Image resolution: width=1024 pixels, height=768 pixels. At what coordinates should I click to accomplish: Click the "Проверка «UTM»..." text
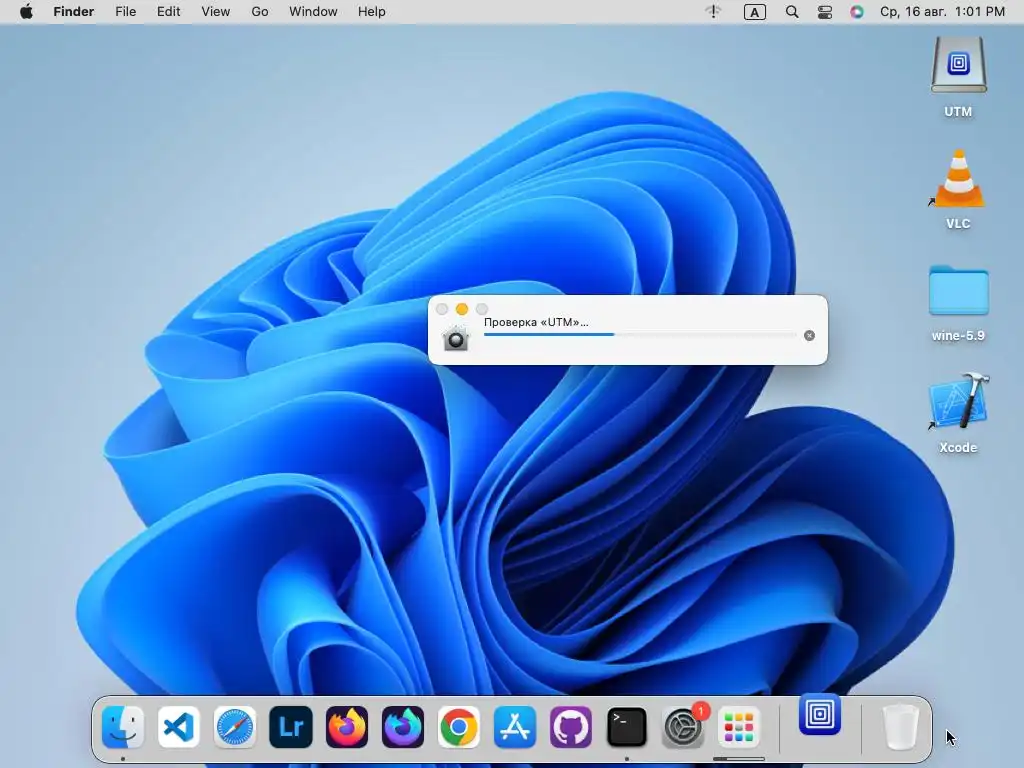[536, 322]
